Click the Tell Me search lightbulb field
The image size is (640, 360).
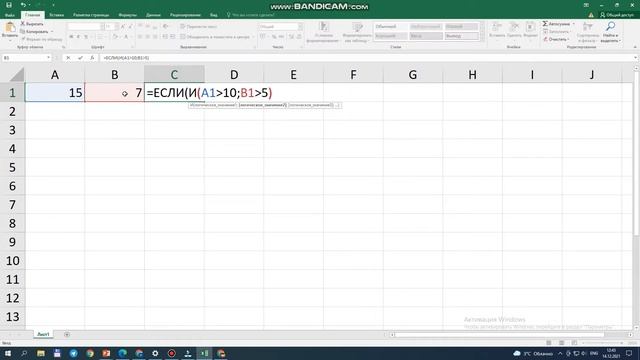coord(251,15)
